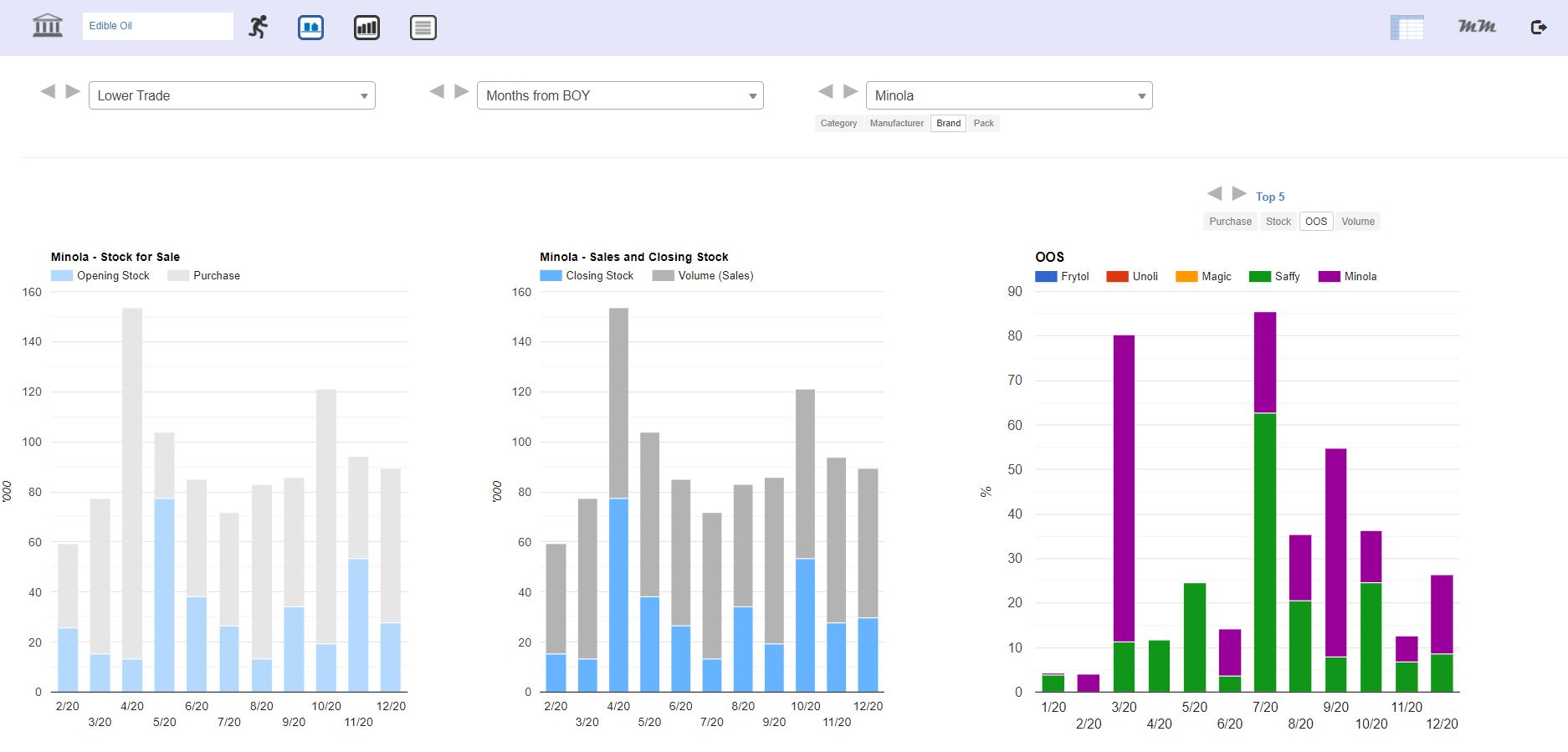Viewport: 1568px width, 752px height.
Task: Click the Saffy green legend swatch
Action: click(1259, 277)
